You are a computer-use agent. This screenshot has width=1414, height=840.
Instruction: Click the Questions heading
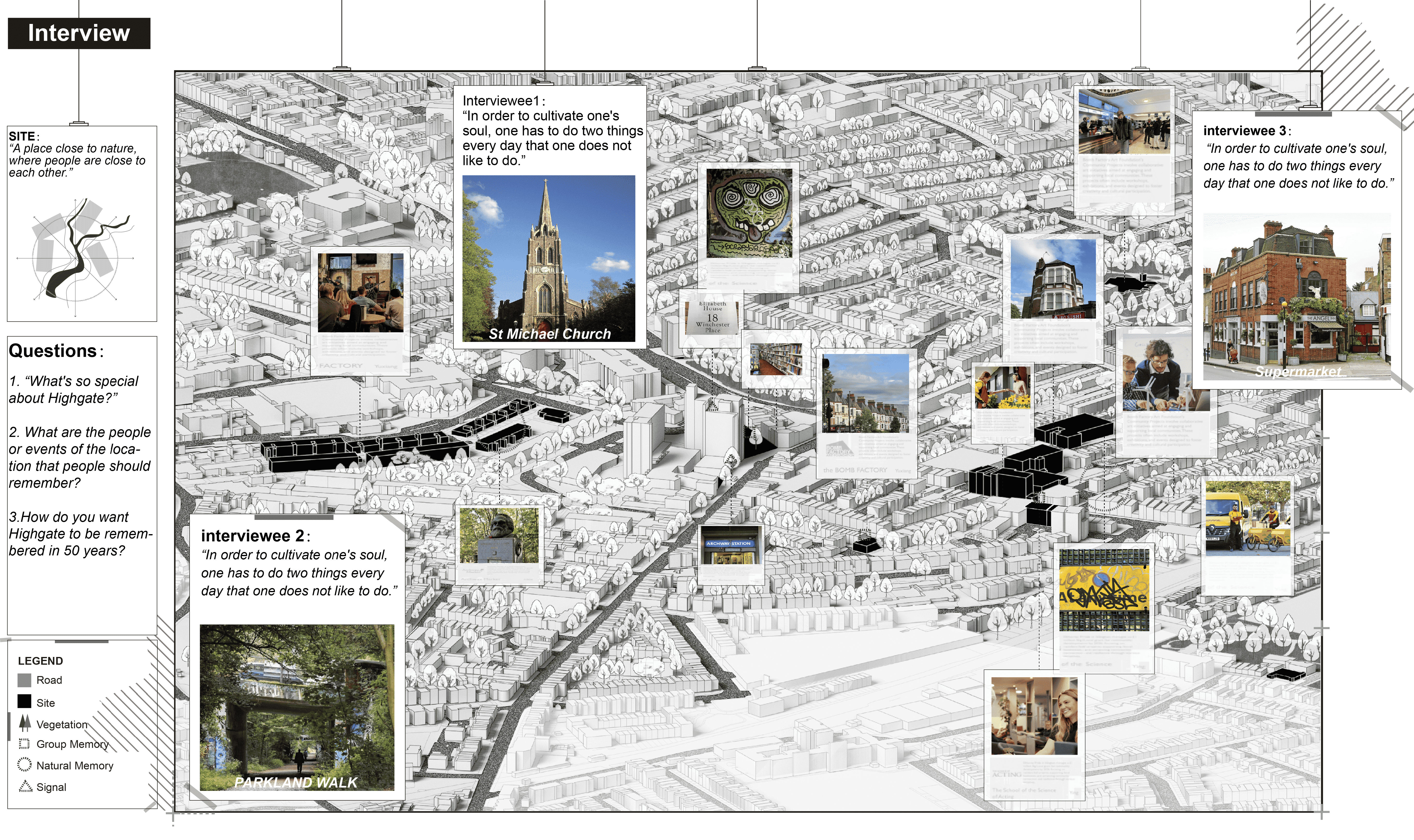click(53, 351)
